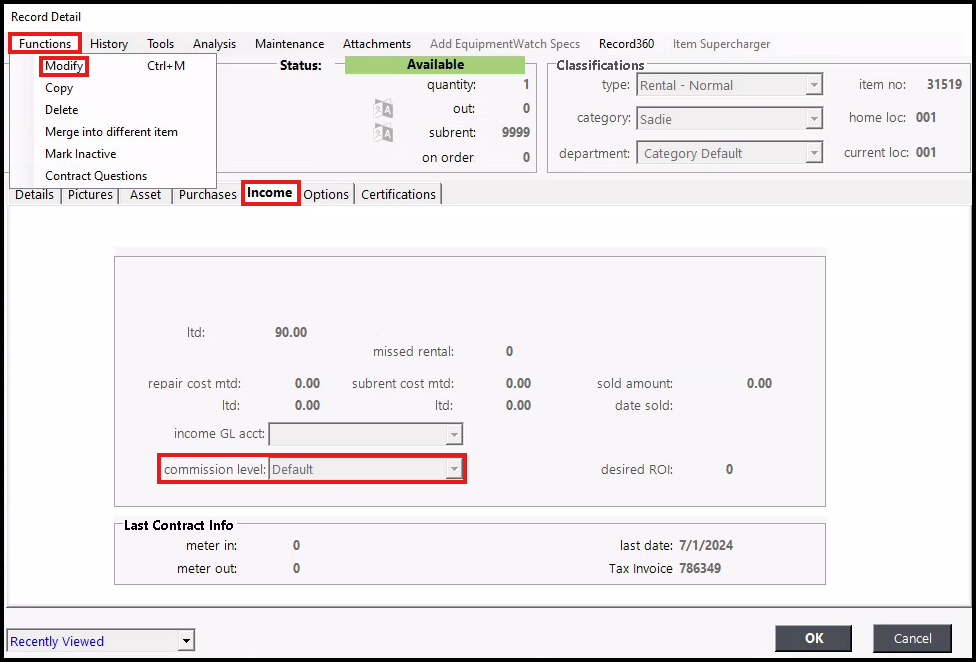Choose Modify from the Functions menu
The width and height of the screenshot is (976, 662).
[x=64, y=66]
